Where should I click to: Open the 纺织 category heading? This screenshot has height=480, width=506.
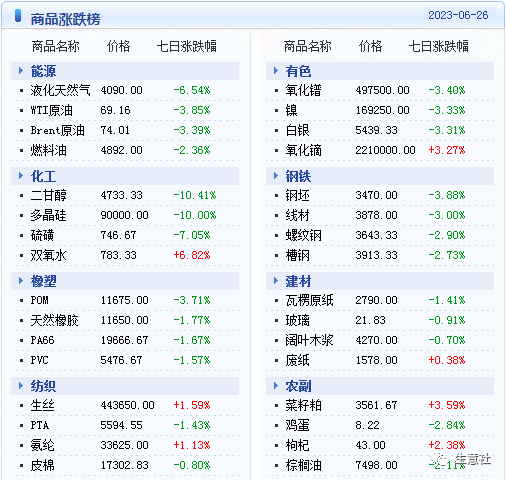(43, 386)
